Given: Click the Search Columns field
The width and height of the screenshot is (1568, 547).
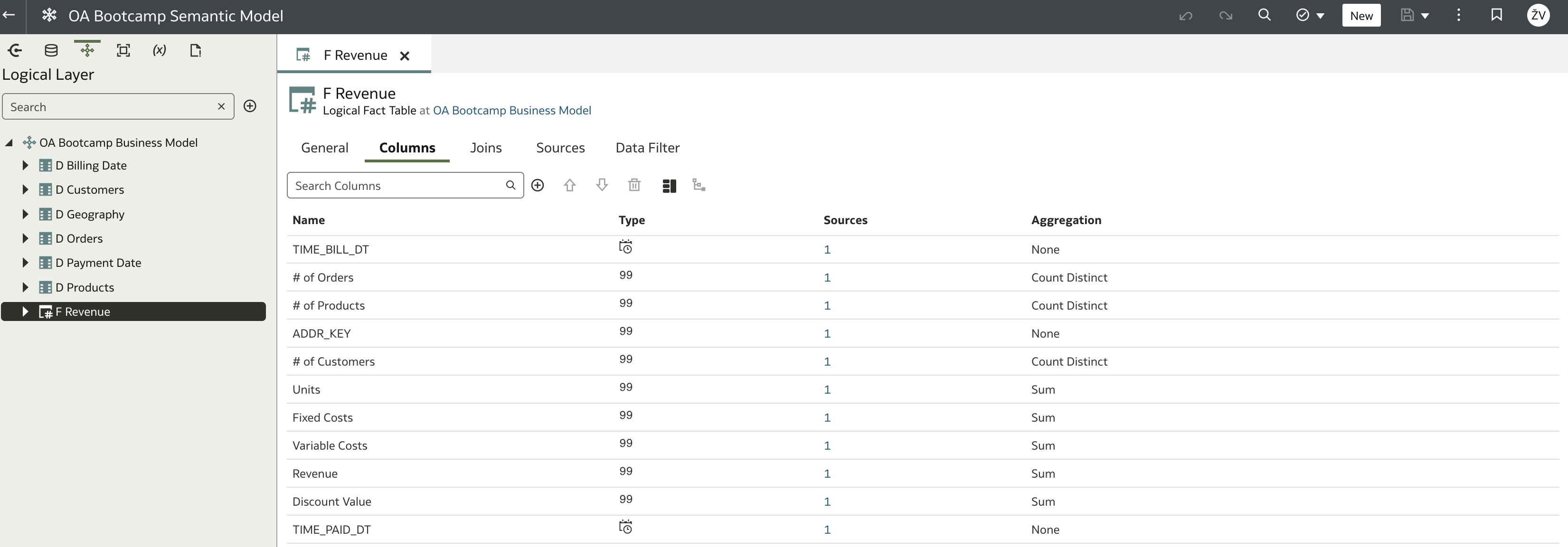Looking at the screenshot, I should 405,185.
